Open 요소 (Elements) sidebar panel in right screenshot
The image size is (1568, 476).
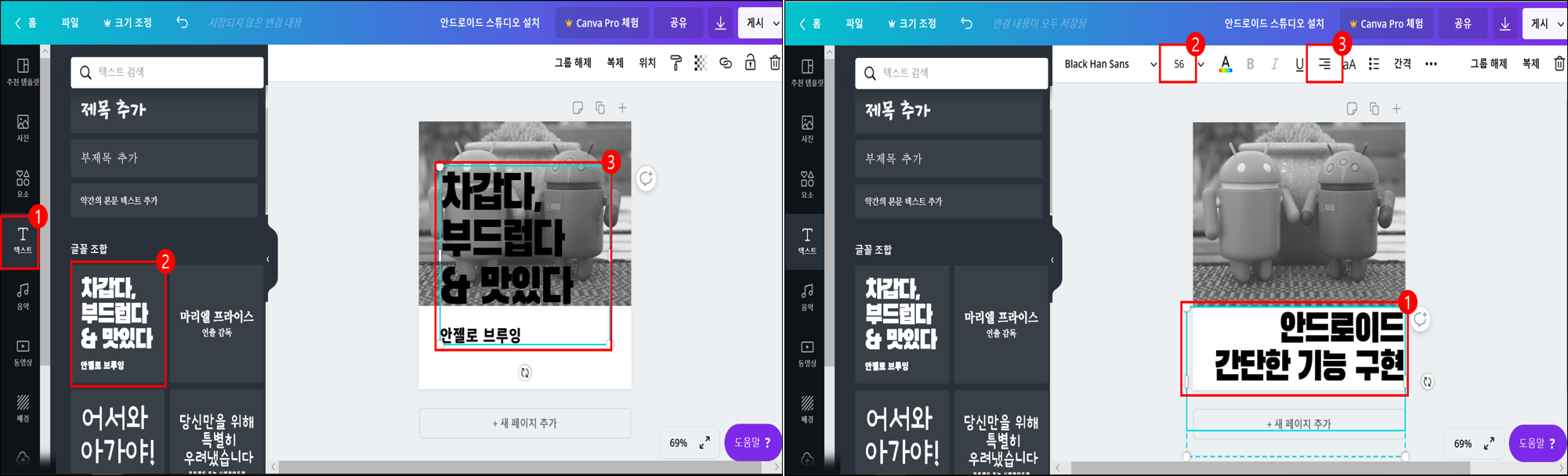click(807, 184)
